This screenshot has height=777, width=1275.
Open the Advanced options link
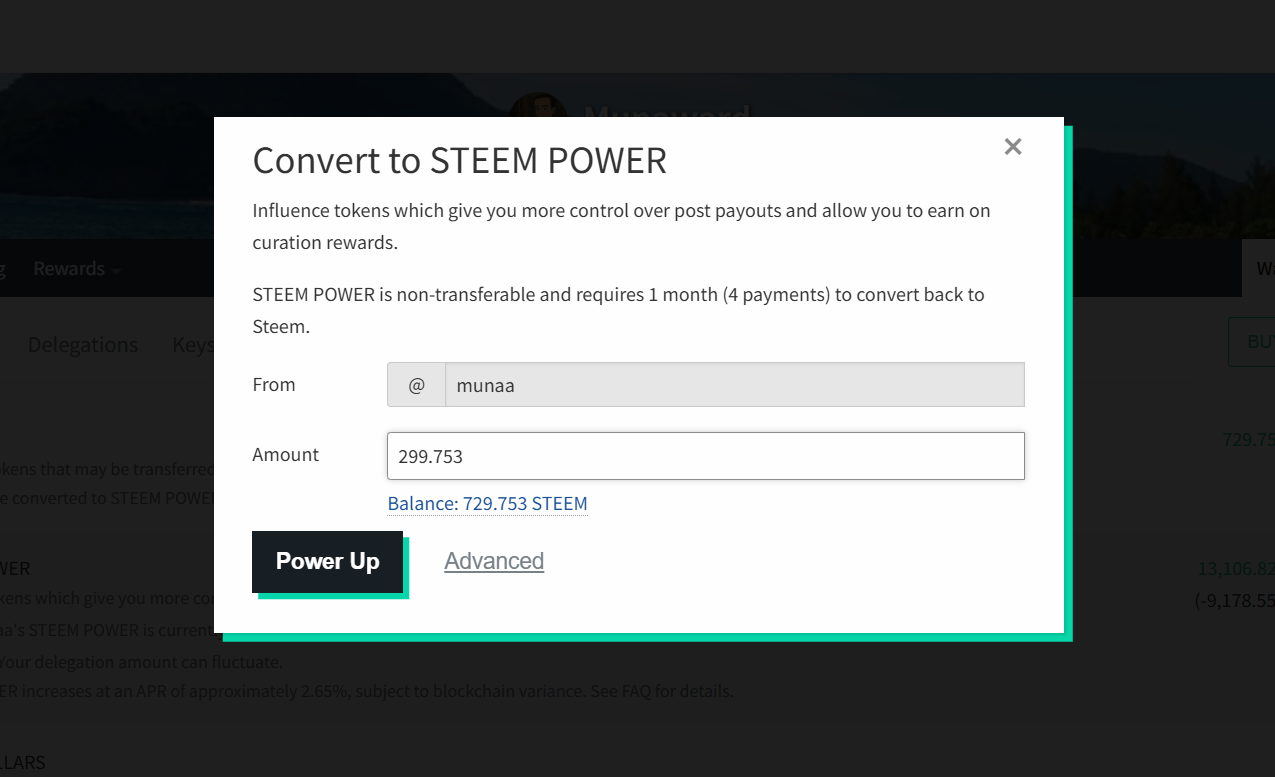494,561
